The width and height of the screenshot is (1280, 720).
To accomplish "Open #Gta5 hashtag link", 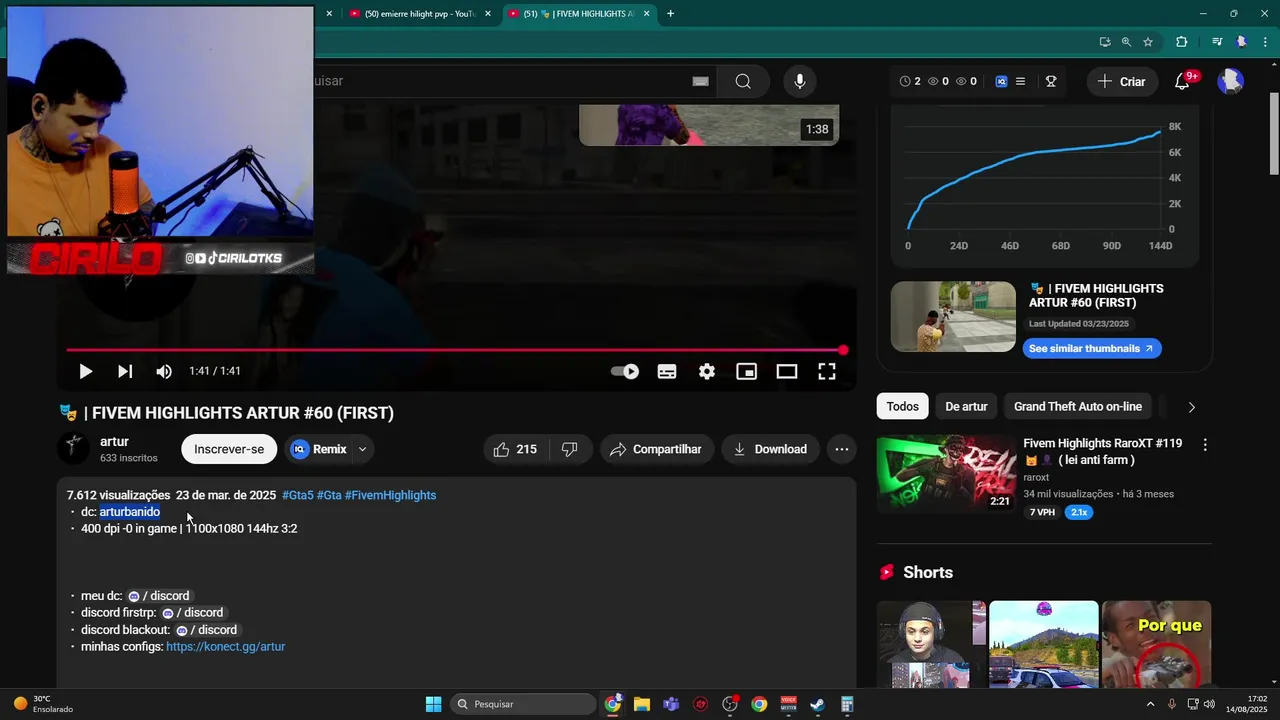I will [298, 495].
